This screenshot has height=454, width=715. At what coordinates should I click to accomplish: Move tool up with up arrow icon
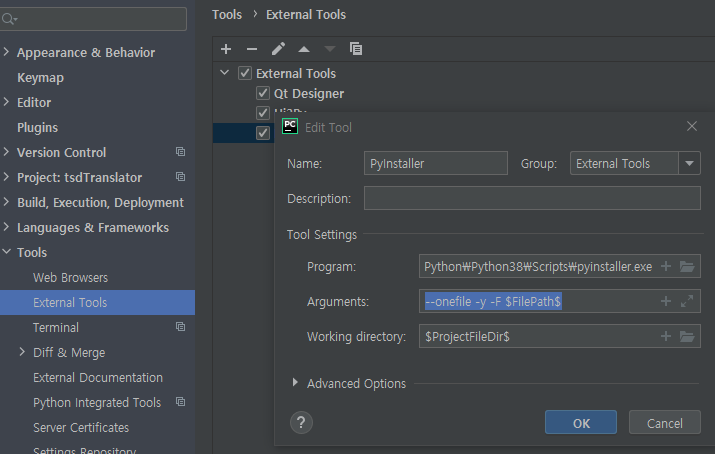point(304,49)
